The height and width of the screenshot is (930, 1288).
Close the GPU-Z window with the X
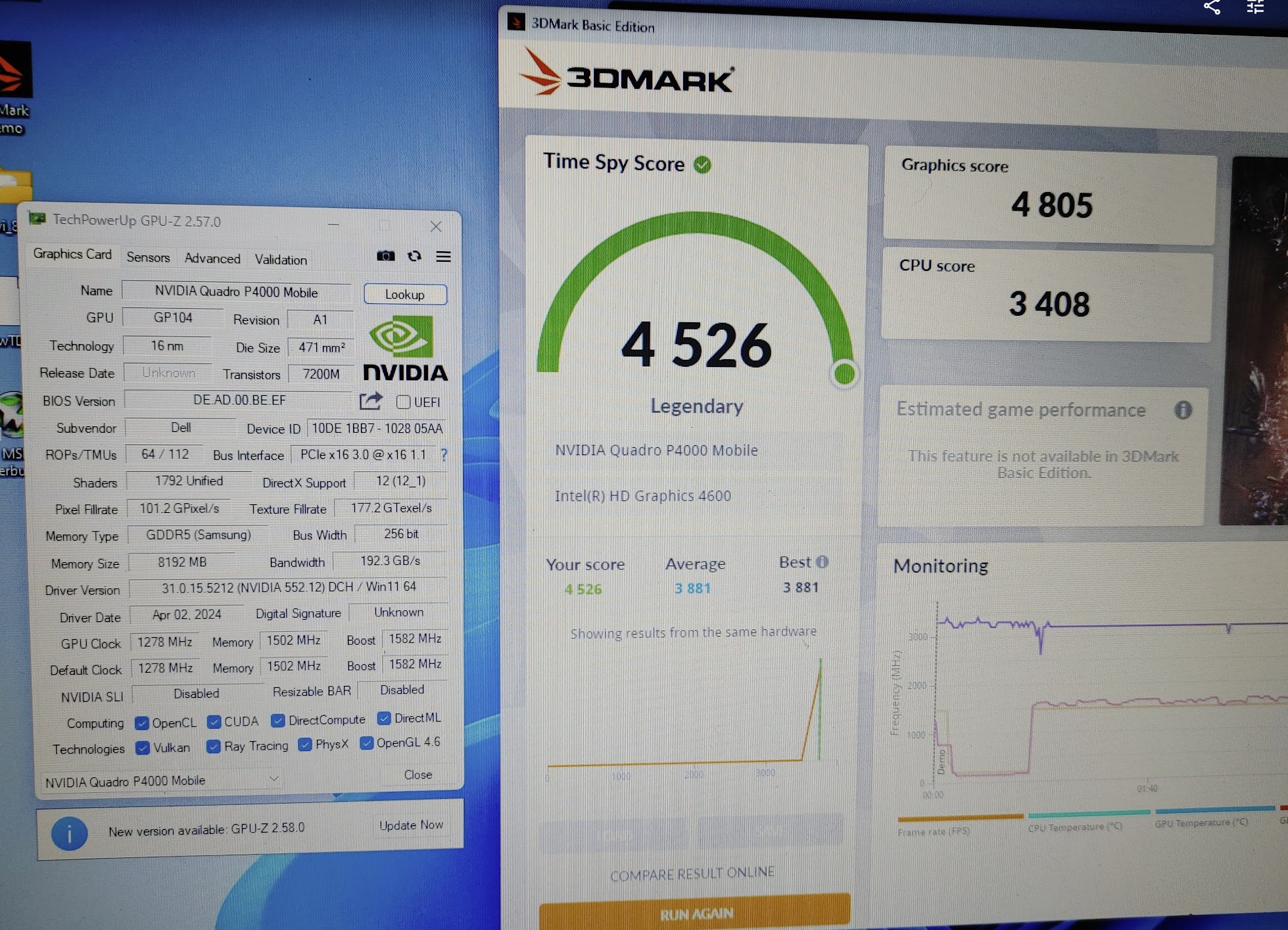click(436, 226)
